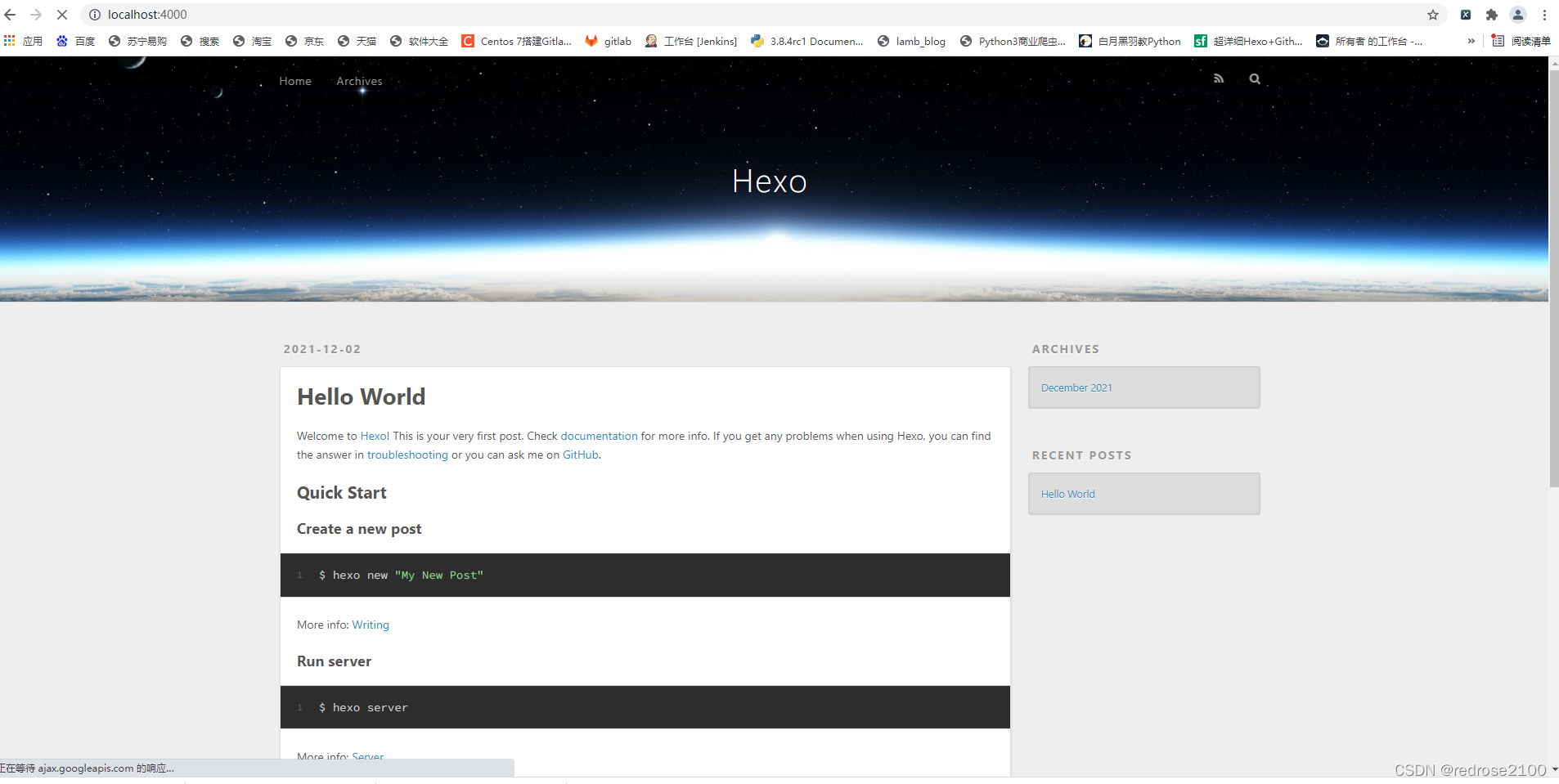This screenshot has height=784, width=1559.
Task: Click the RSS feed icon
Action: 1219,78
